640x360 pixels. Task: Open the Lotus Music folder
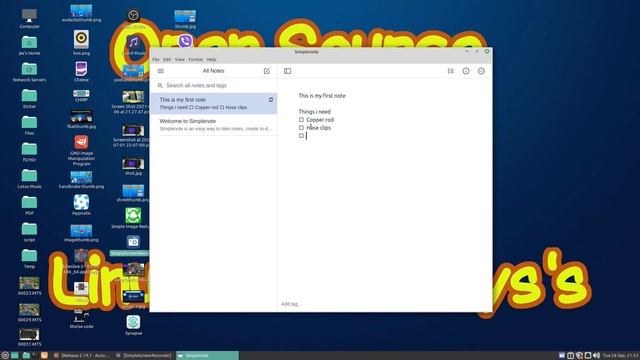(29, 179)
